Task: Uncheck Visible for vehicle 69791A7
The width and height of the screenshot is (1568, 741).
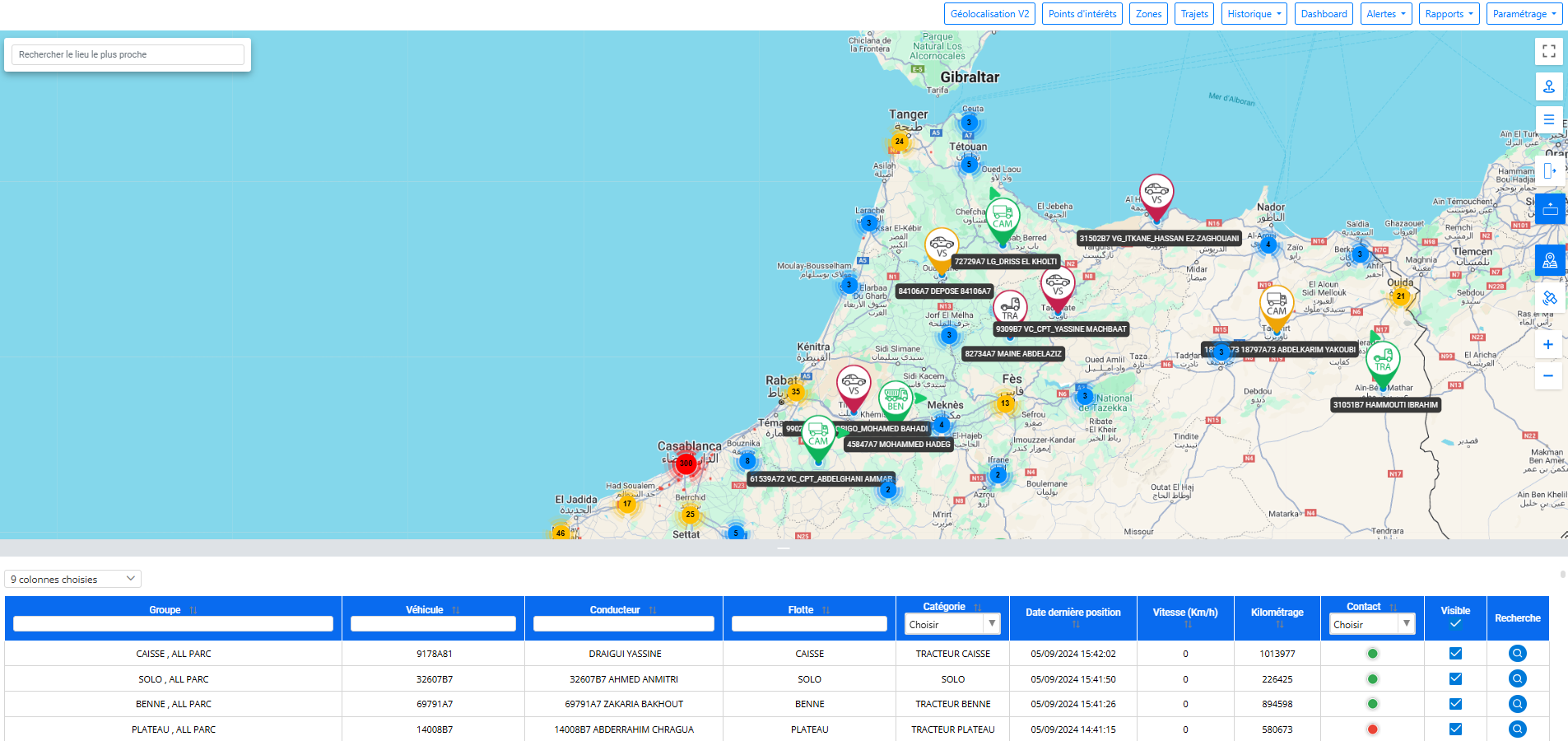Action: [1455, 704]
